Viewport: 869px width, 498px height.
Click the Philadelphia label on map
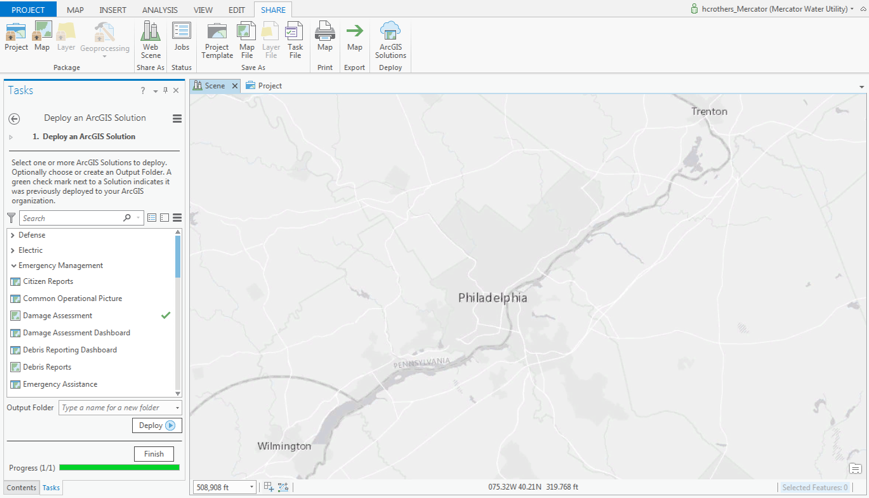point(492,298)
